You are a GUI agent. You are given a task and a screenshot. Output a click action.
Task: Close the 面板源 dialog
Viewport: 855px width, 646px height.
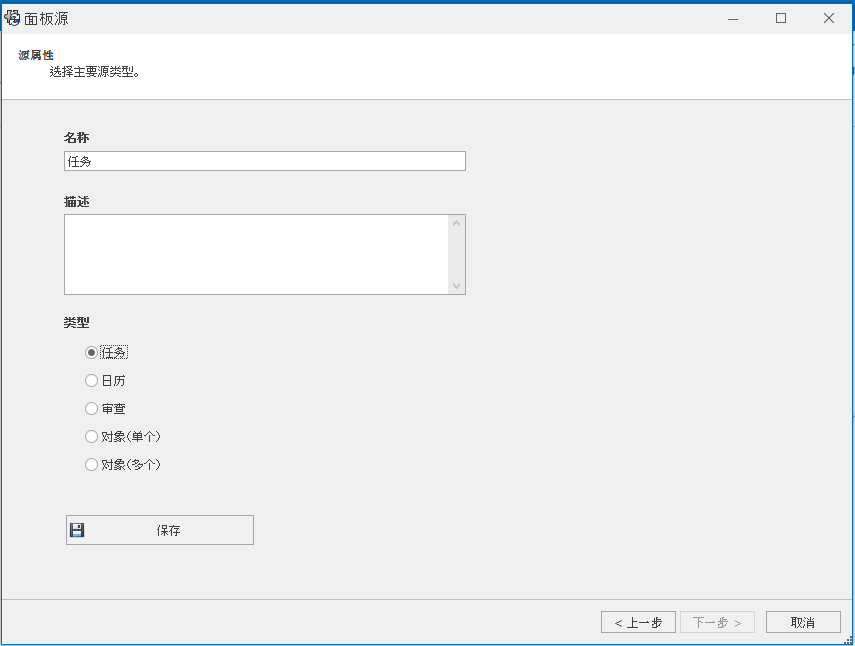pyautogui.click(x=829, y=19)
